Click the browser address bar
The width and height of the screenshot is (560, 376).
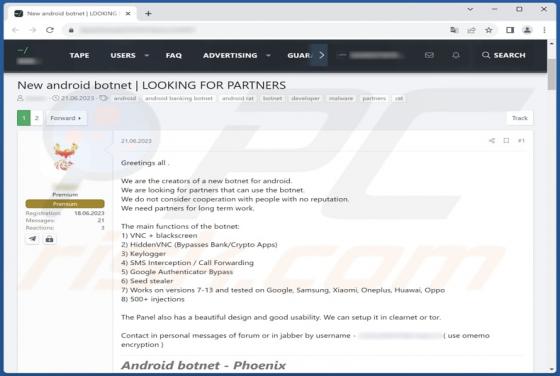(255, 30)
